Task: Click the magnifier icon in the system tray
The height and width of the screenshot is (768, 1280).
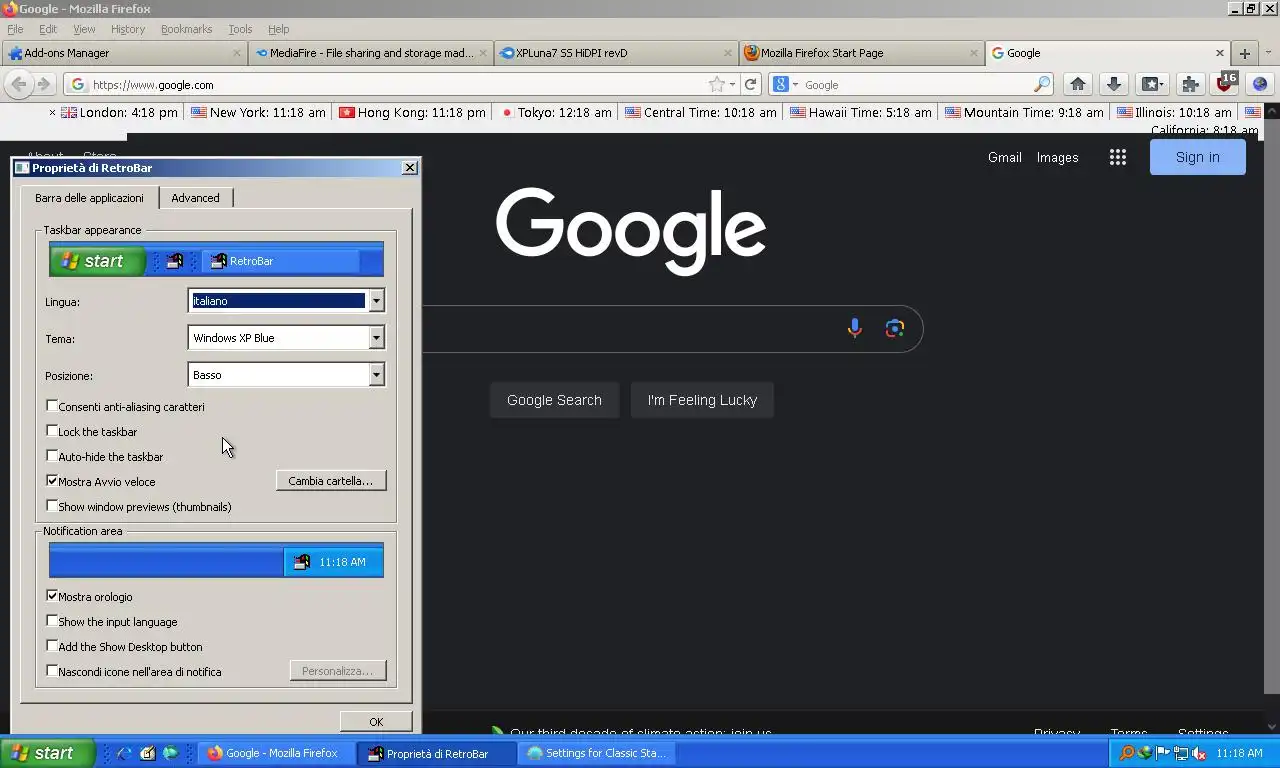Action: click(1127, 753)
